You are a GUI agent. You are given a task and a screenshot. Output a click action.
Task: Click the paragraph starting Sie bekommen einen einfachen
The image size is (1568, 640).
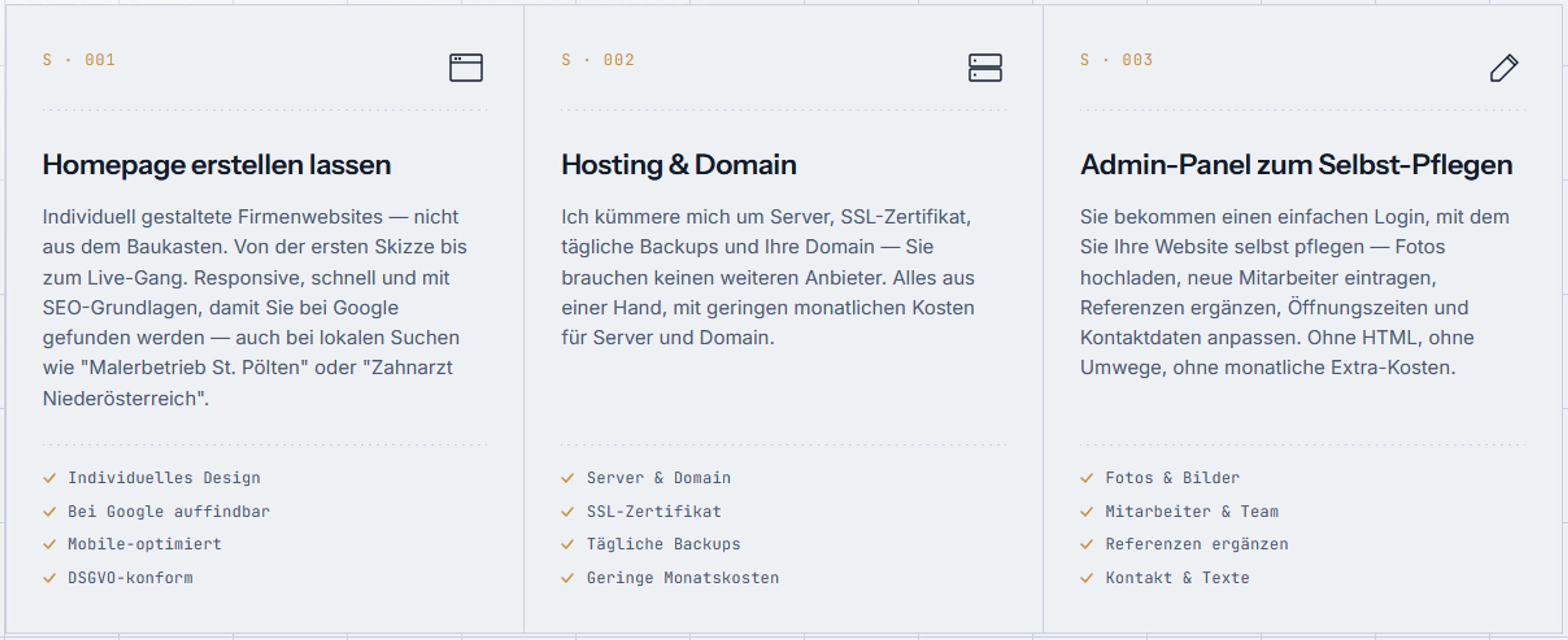(1295, 292)
